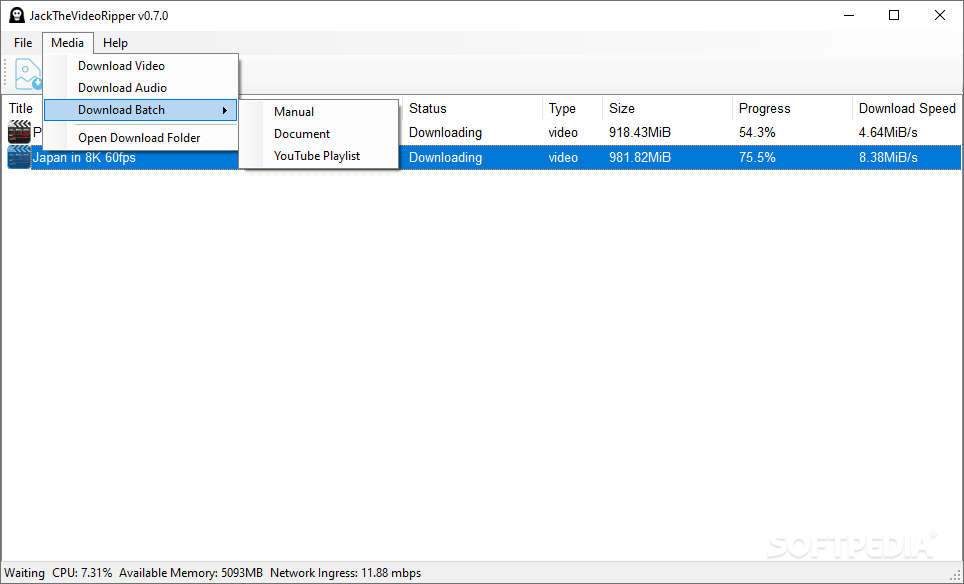Click the JackTheVideoRipper app icon
This screenshot has width=964, height=584.
click(x=17, y=15)
